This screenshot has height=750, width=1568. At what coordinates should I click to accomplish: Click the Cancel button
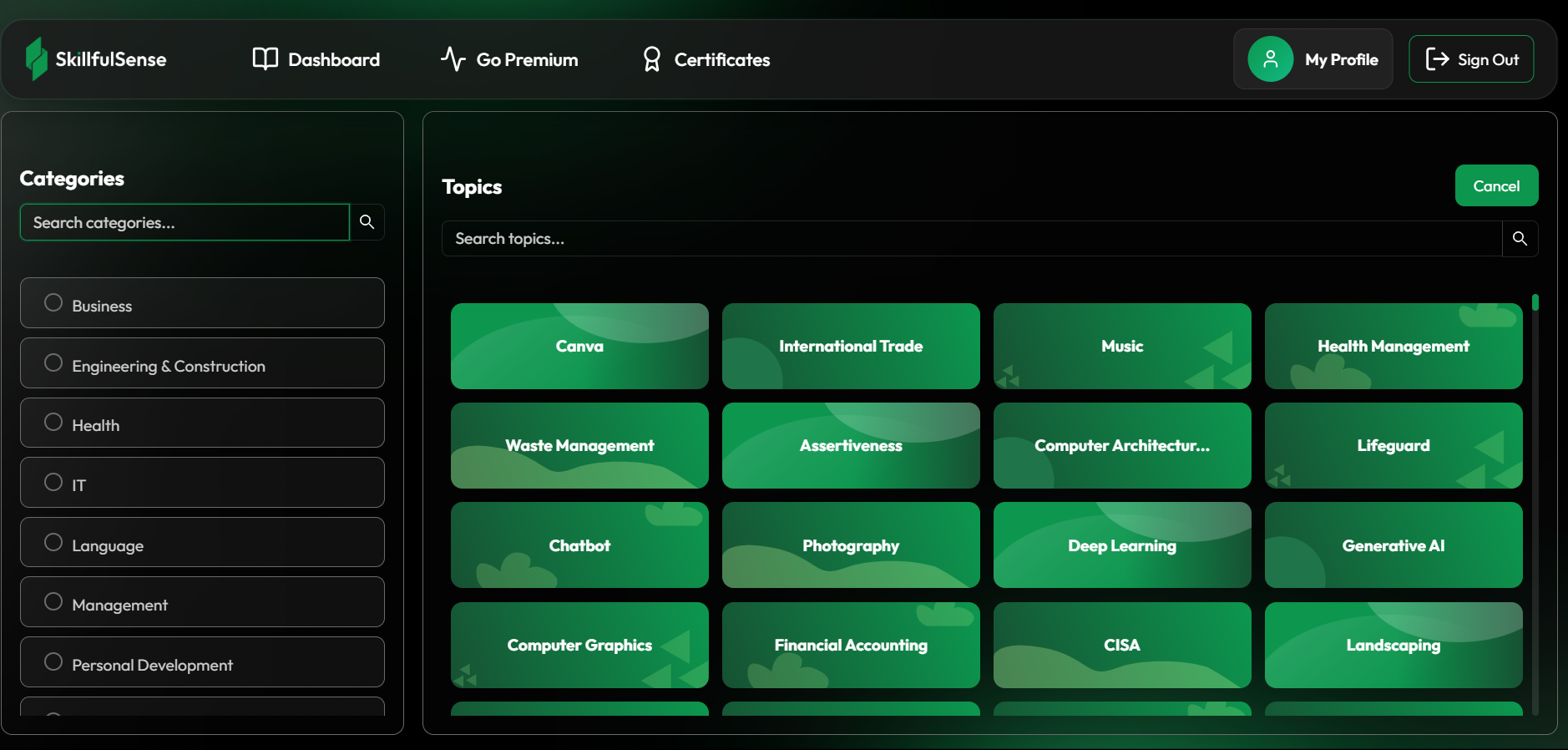pyautogui.click(x=1496, y=185)
